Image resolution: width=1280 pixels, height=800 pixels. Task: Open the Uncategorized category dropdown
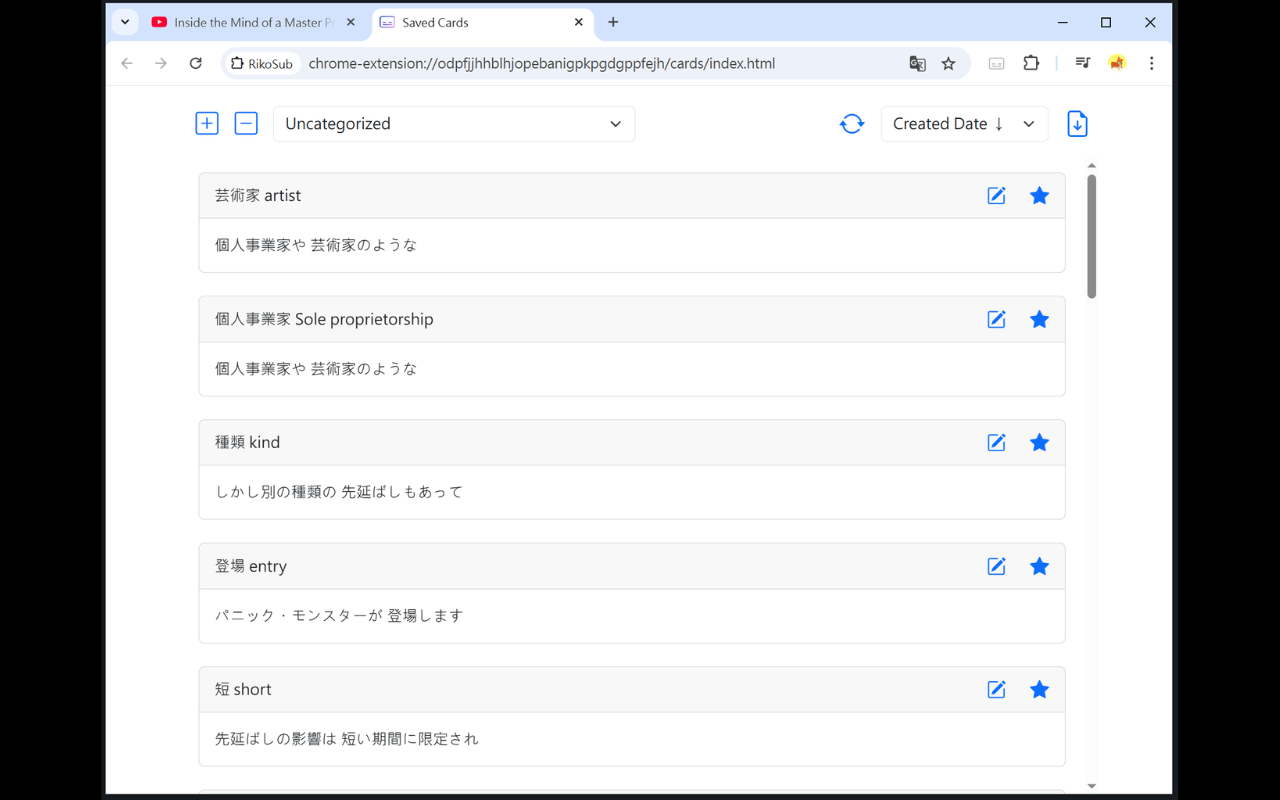454,124
